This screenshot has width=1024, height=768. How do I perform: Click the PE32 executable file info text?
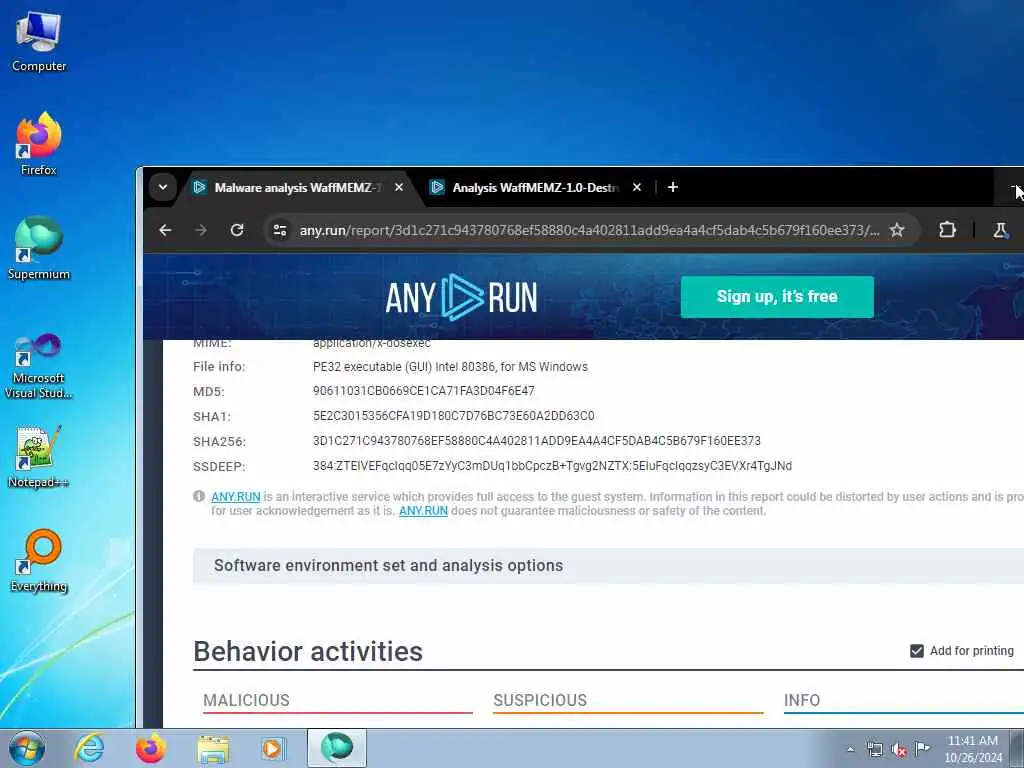450,366
